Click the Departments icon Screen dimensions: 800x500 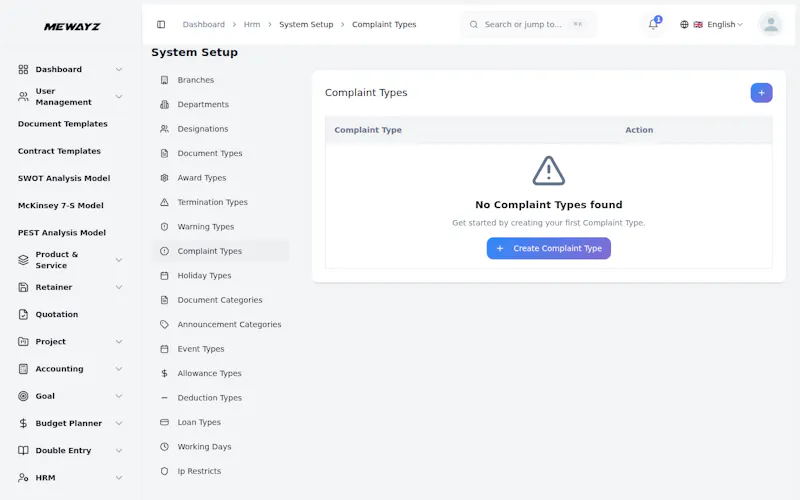coord(164,105)
